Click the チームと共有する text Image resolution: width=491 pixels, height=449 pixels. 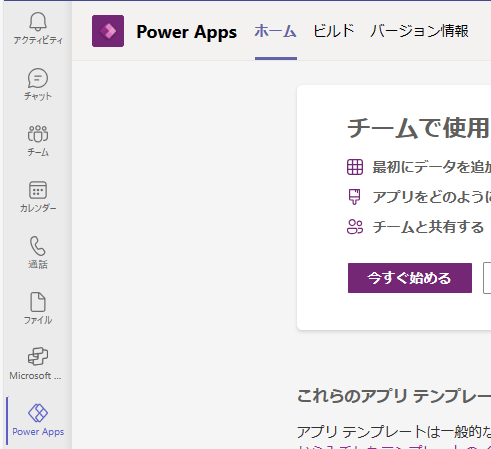pyautogui.click(x=428, y=227)
